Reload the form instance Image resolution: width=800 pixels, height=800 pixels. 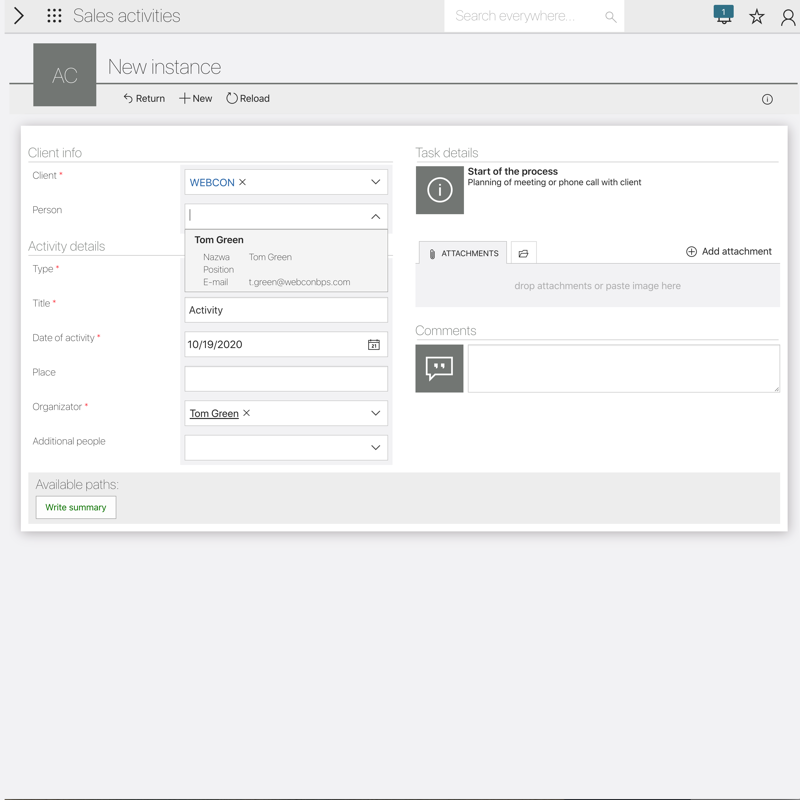(248, 99)
